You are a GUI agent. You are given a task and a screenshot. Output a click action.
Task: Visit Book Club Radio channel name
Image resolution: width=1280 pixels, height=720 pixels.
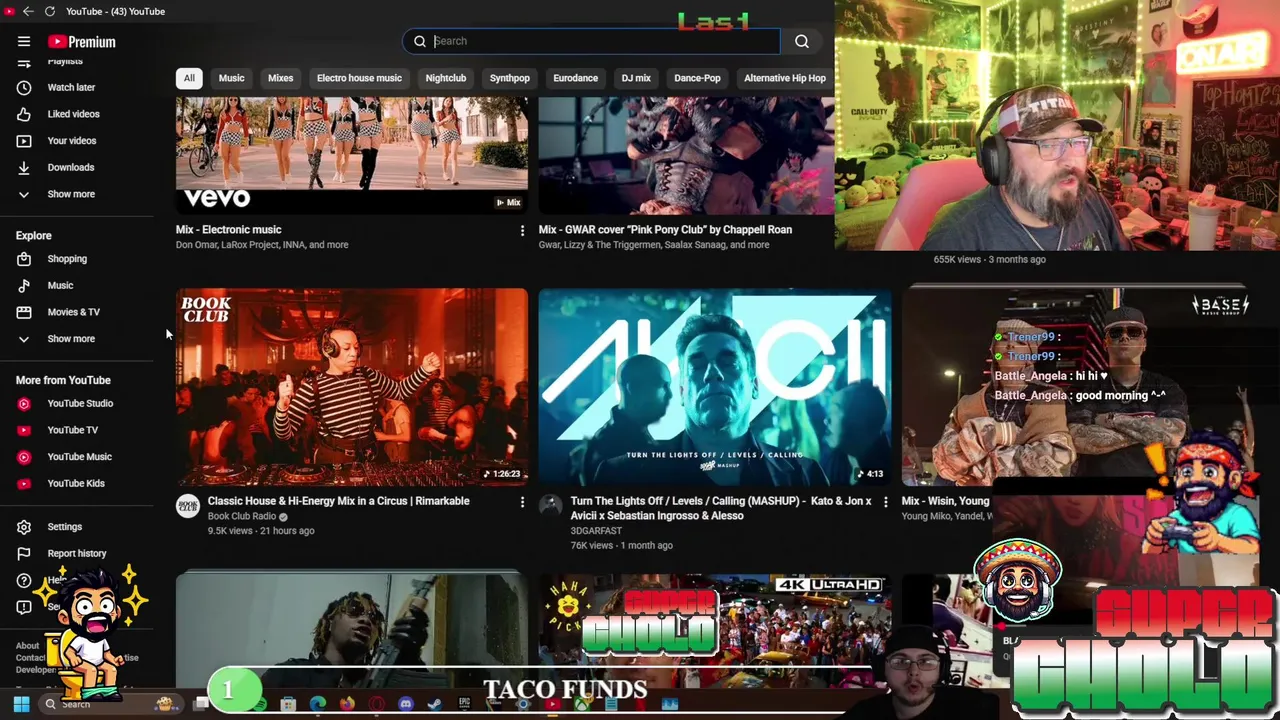tap(241, 516)
